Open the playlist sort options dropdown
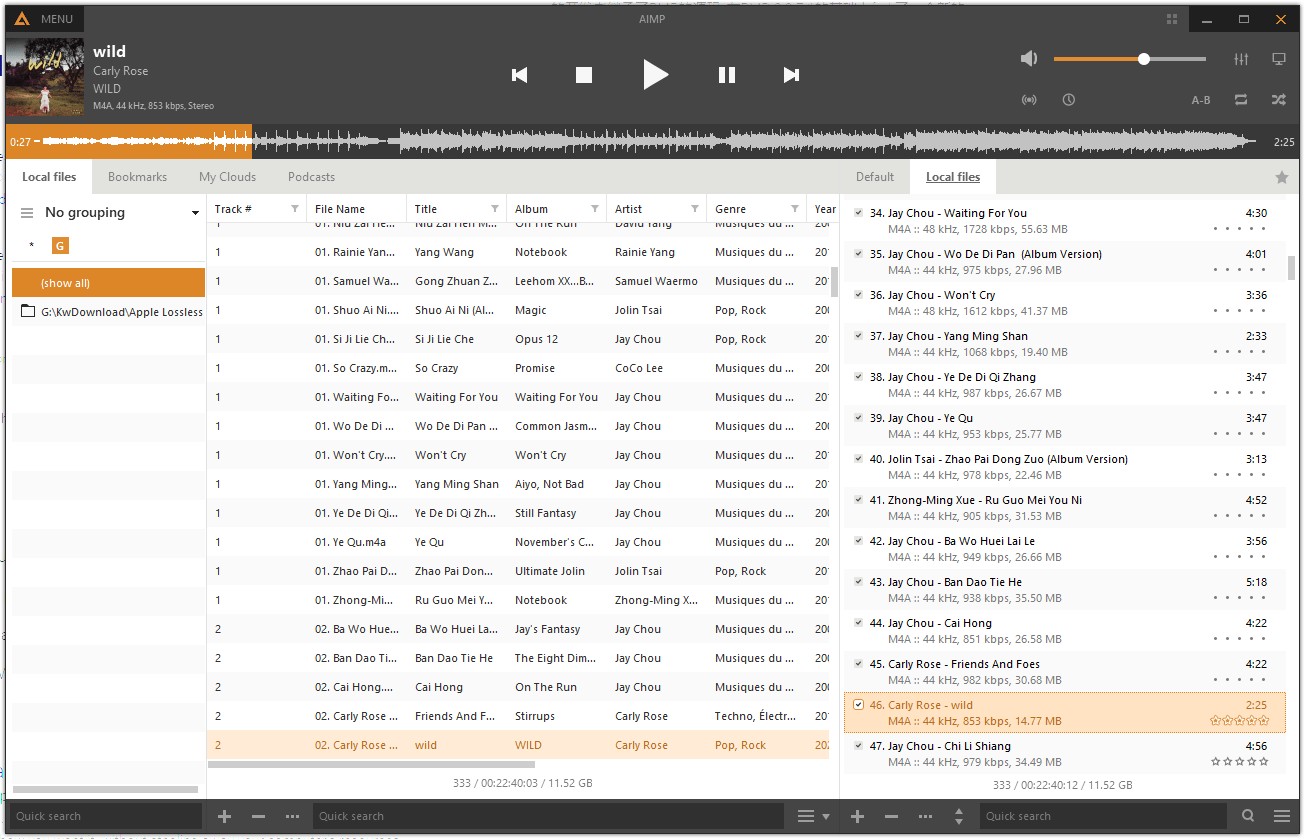 pos(811,816)
